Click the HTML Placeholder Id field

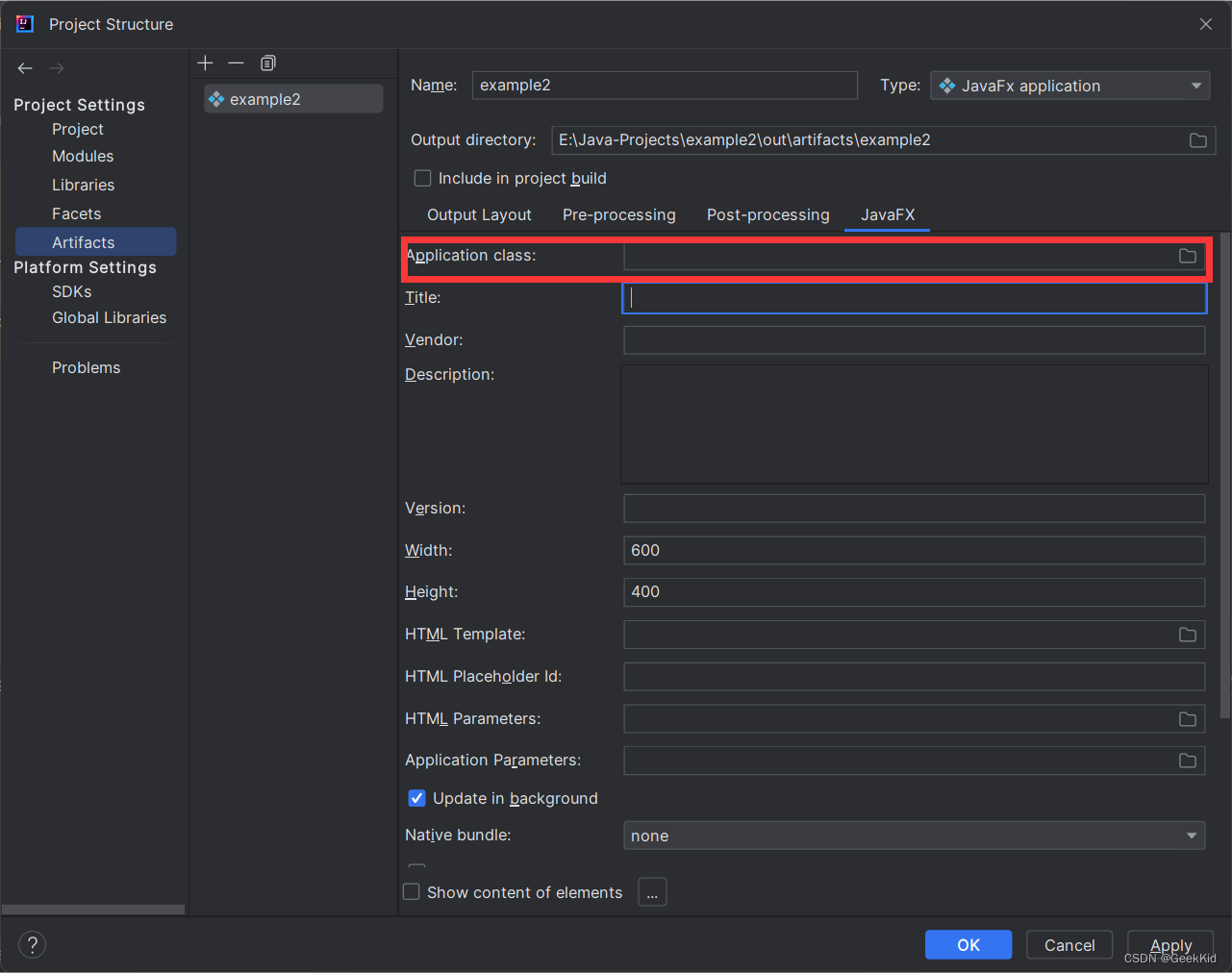(915, 677)
